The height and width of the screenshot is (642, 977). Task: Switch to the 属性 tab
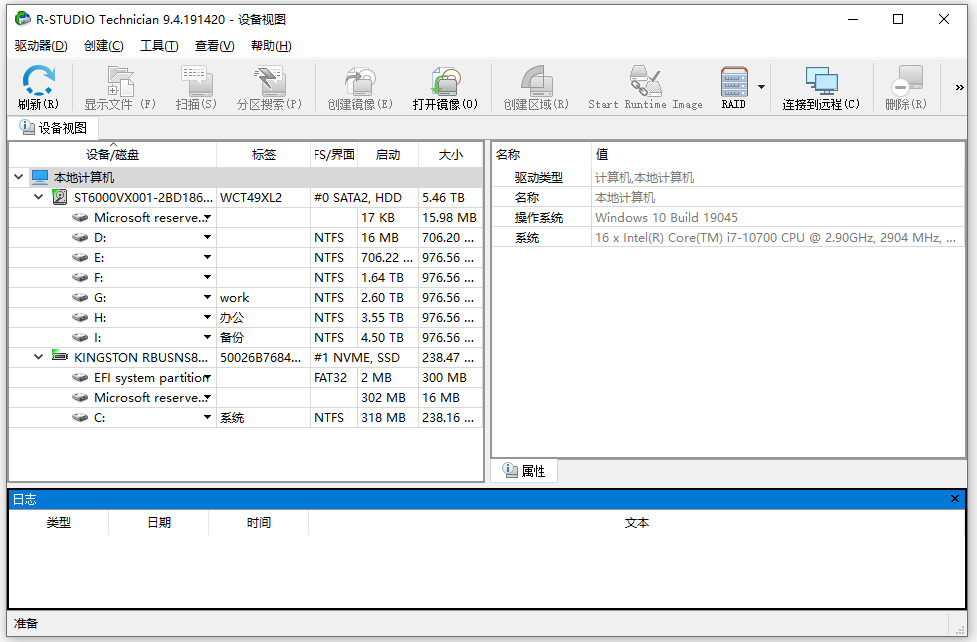click(x=523, y=470)
